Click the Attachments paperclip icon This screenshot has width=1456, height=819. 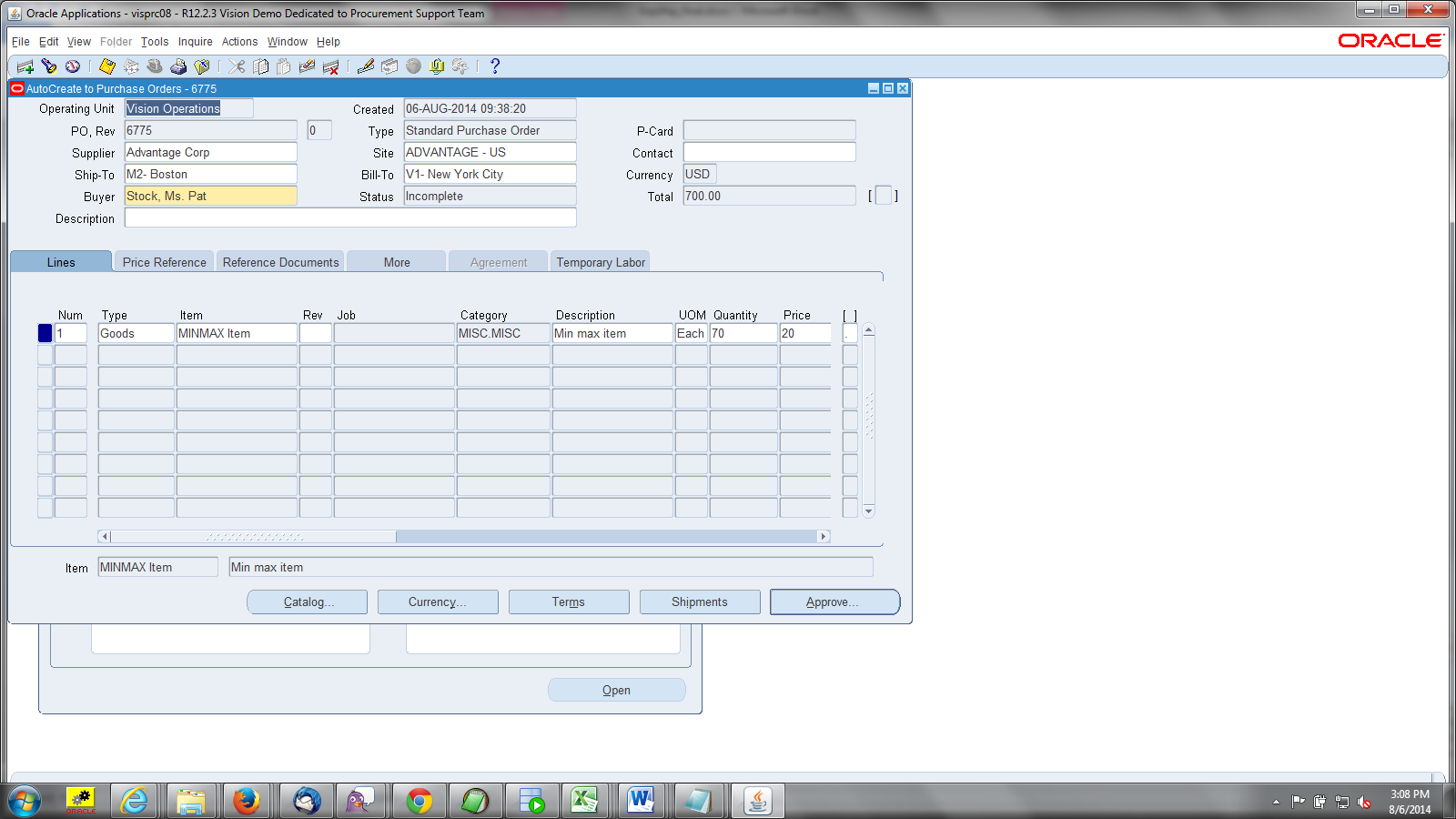point(437,66)
